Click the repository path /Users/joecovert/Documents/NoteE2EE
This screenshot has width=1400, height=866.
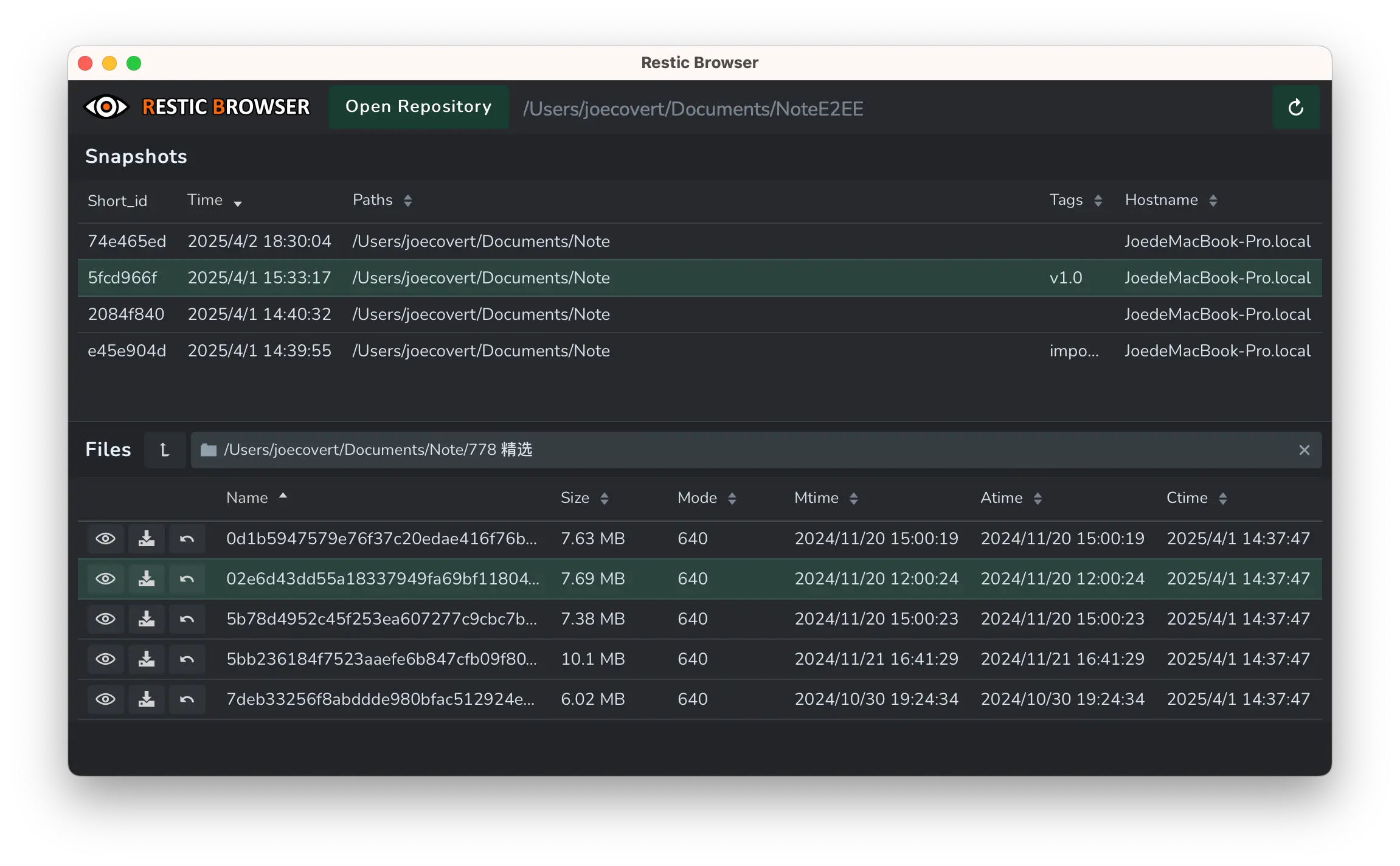(693, 109)
